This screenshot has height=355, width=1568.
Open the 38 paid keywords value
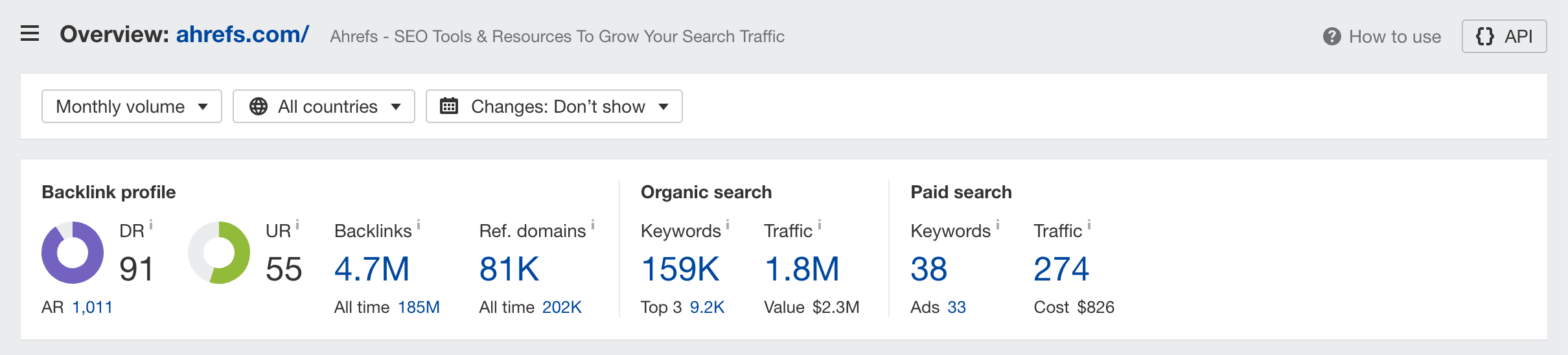(928, 269)
